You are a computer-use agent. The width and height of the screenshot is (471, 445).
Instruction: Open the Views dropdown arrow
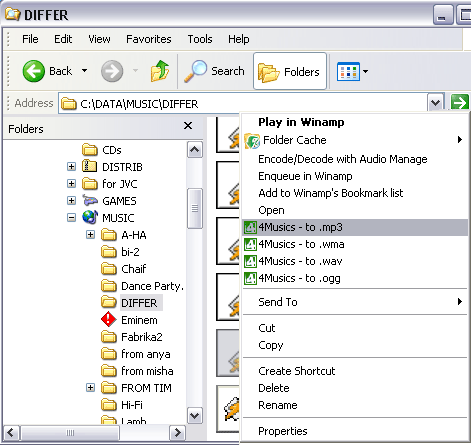pyautogui.click(x=366, y=71)
